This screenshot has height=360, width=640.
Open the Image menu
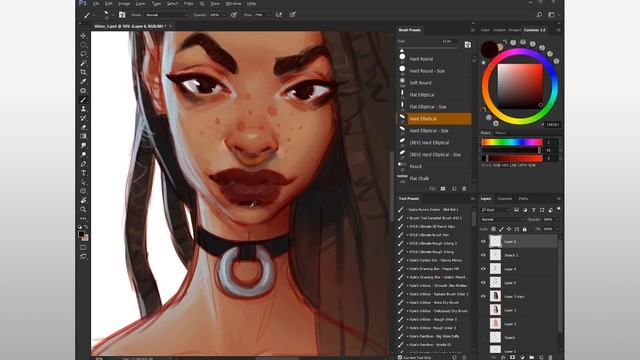click(124, 4)
